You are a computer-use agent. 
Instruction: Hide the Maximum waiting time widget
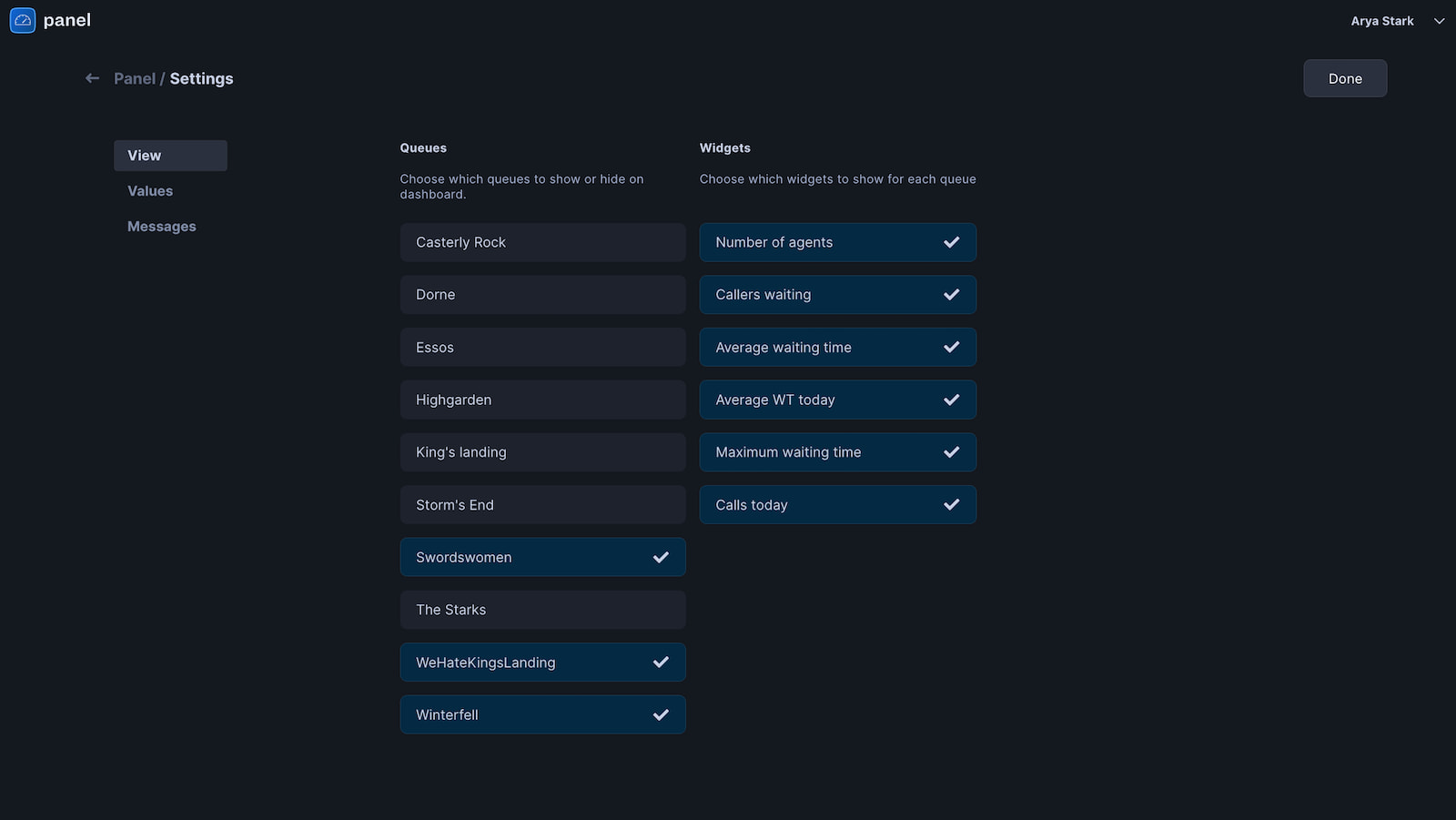coord(838,452)
